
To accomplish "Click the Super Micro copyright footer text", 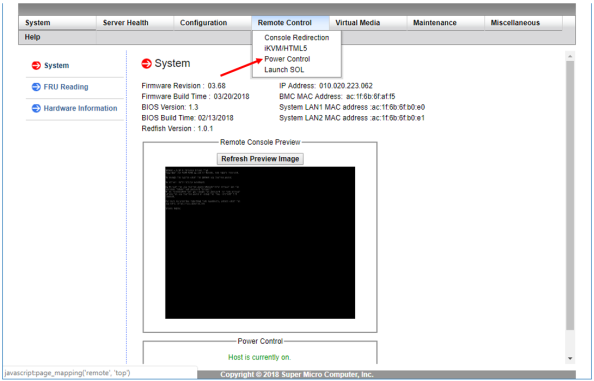I will point(297,375).
